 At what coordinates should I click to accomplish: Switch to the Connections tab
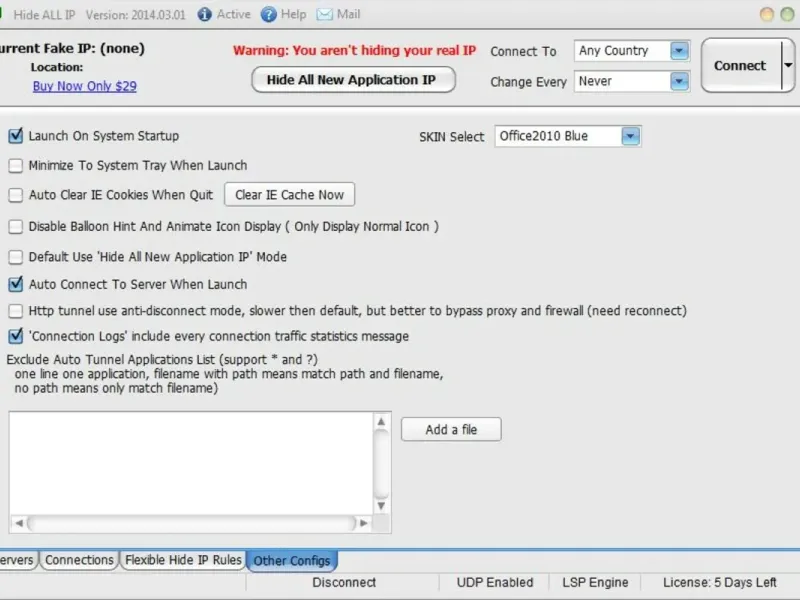coord(79,560)
